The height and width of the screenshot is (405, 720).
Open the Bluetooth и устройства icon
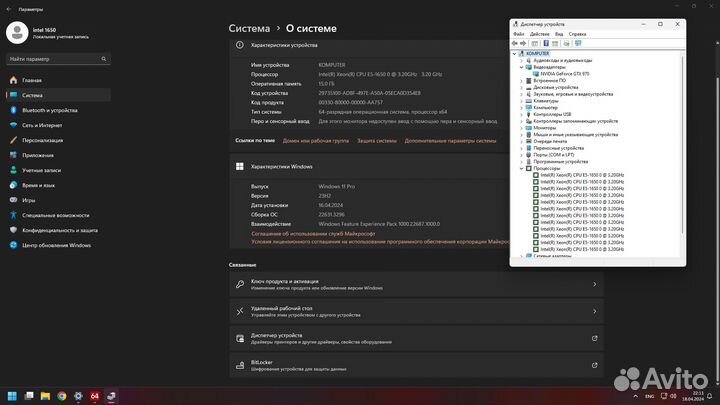click(13, 110)
